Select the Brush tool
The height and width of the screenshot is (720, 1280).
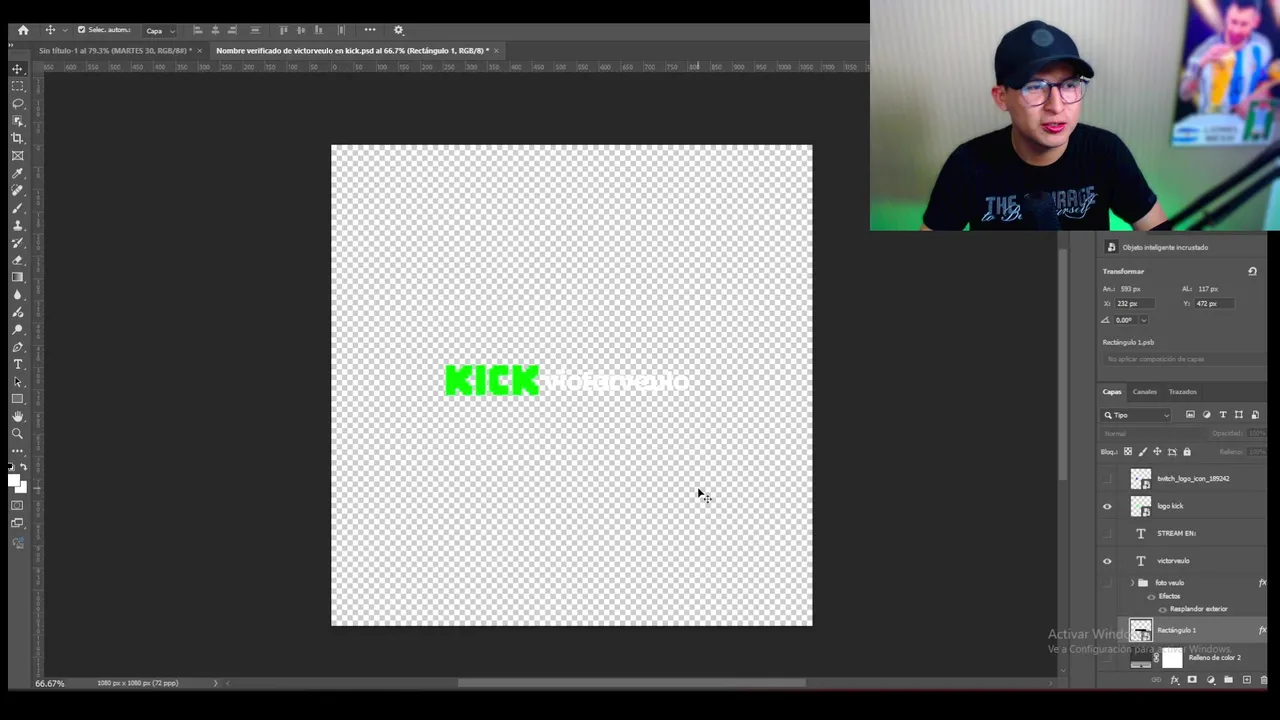[x=17, y=208]
